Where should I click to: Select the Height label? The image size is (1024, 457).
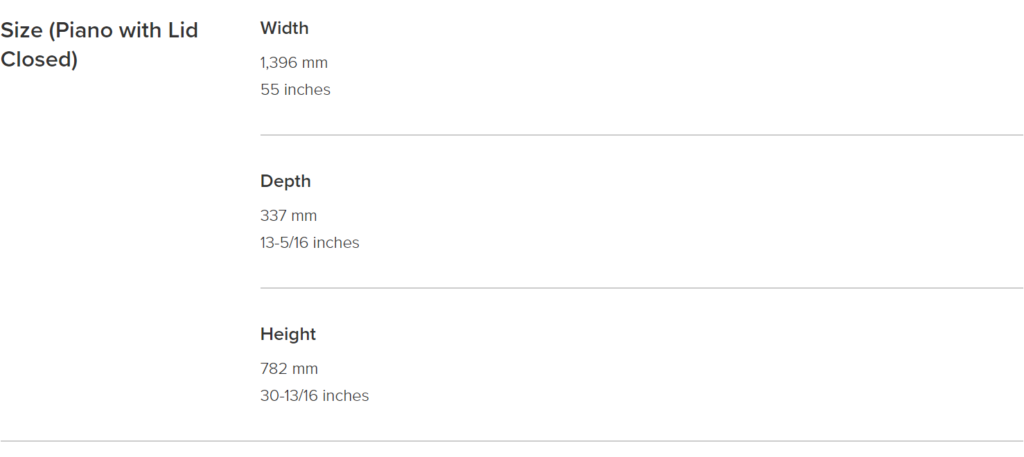coord(288,334)
